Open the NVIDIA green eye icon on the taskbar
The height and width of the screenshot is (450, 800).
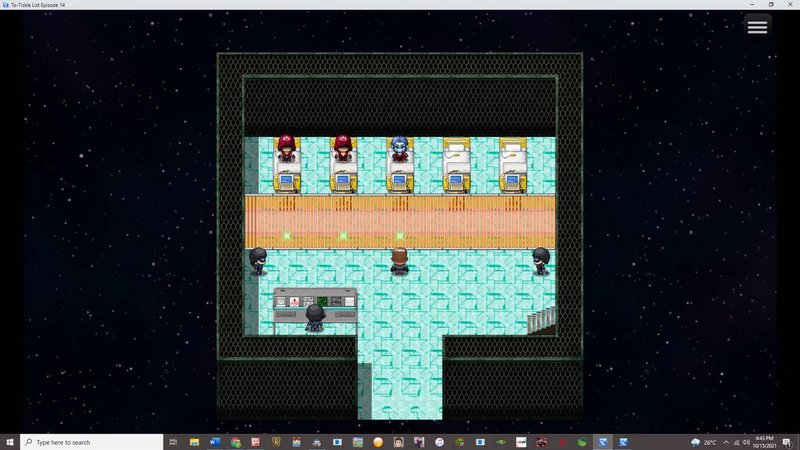[501, 442]
